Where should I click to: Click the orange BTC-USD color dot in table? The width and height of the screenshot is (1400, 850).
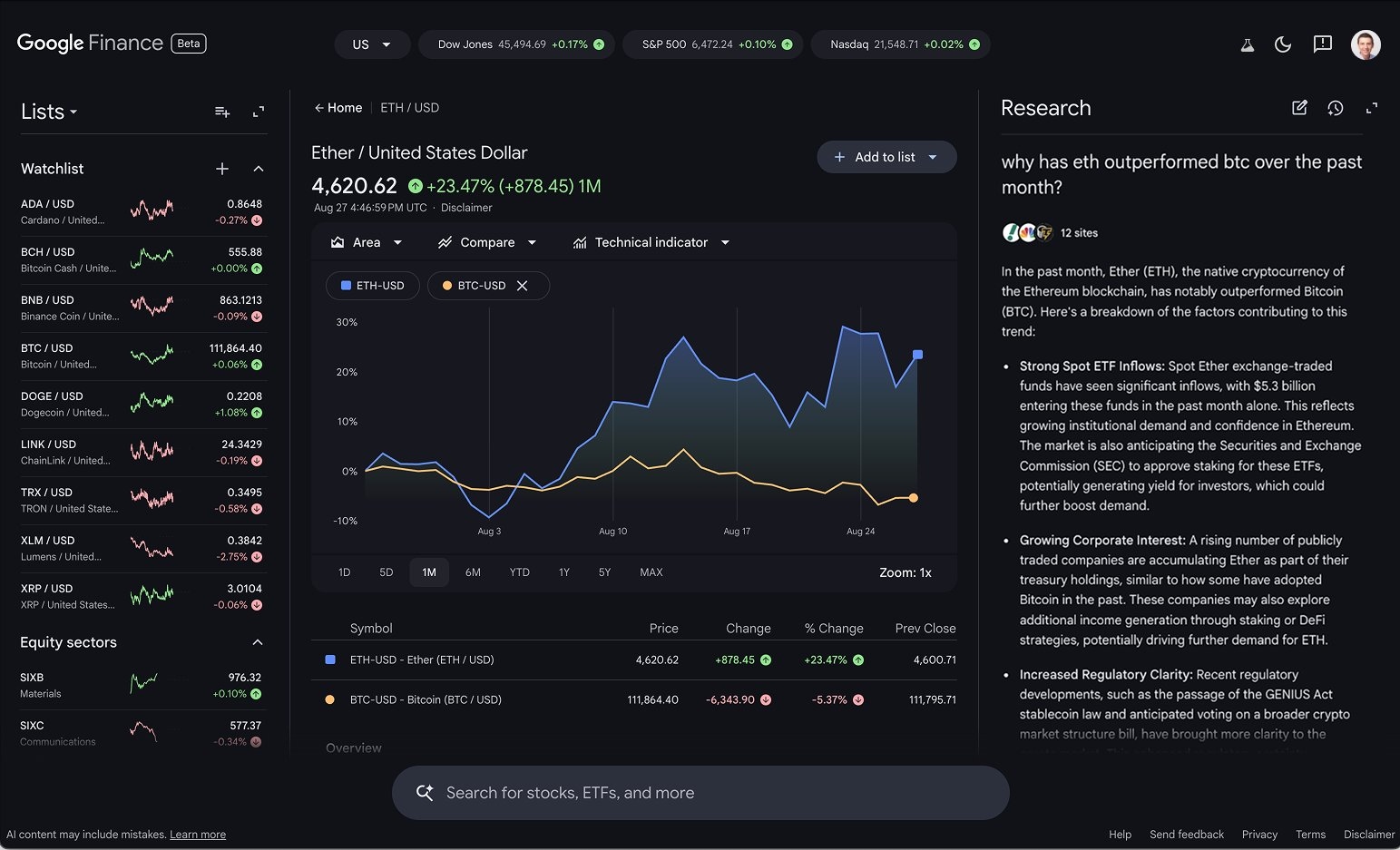point(329,699)
